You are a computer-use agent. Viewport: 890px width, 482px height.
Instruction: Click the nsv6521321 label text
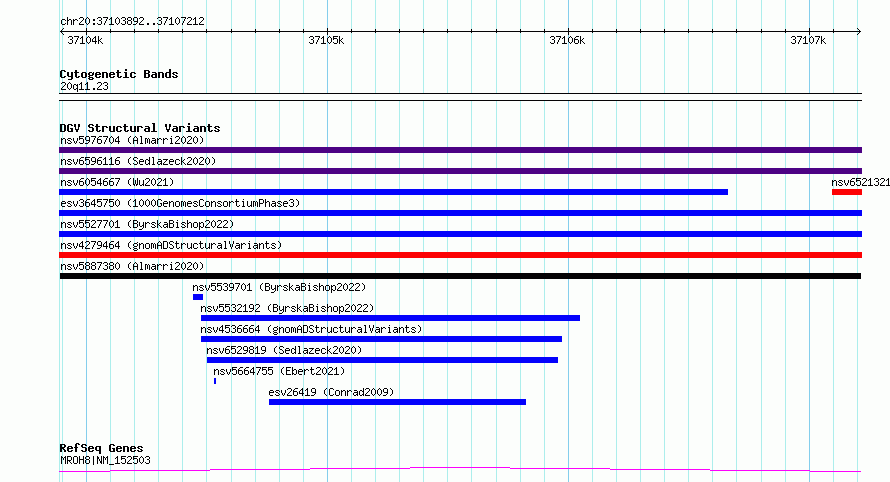click(x=860, y=182)
